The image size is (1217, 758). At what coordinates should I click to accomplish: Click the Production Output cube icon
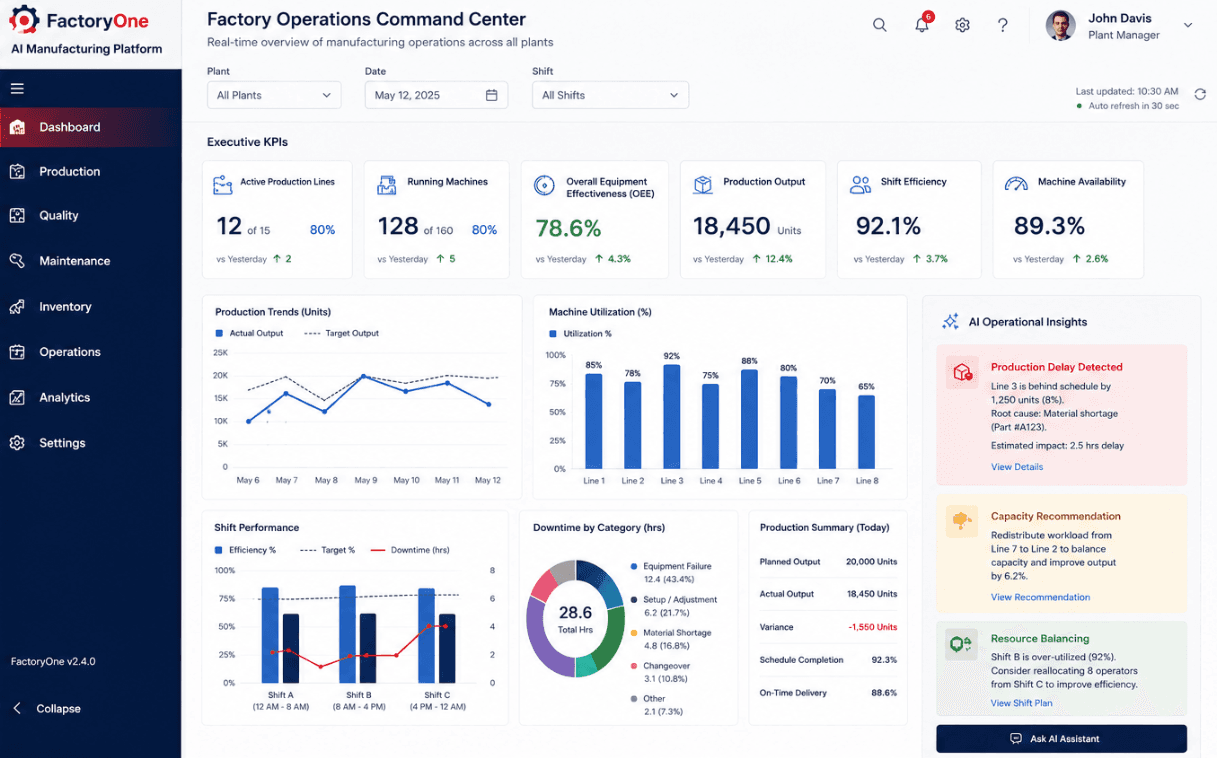coord(703,185)
